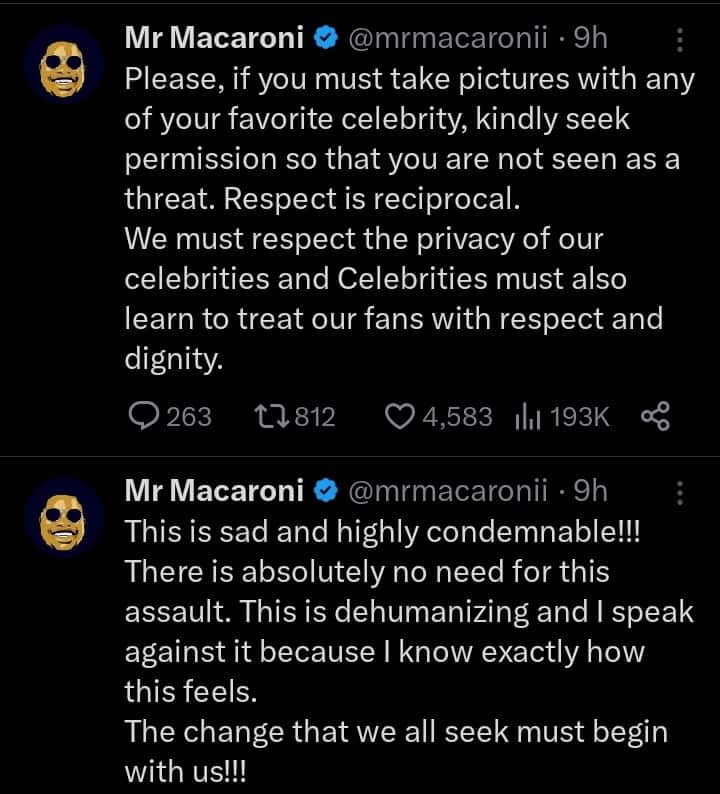
Task: Open the @mrmacaronii handle on second tweet
Action: (x=448, y=491)
